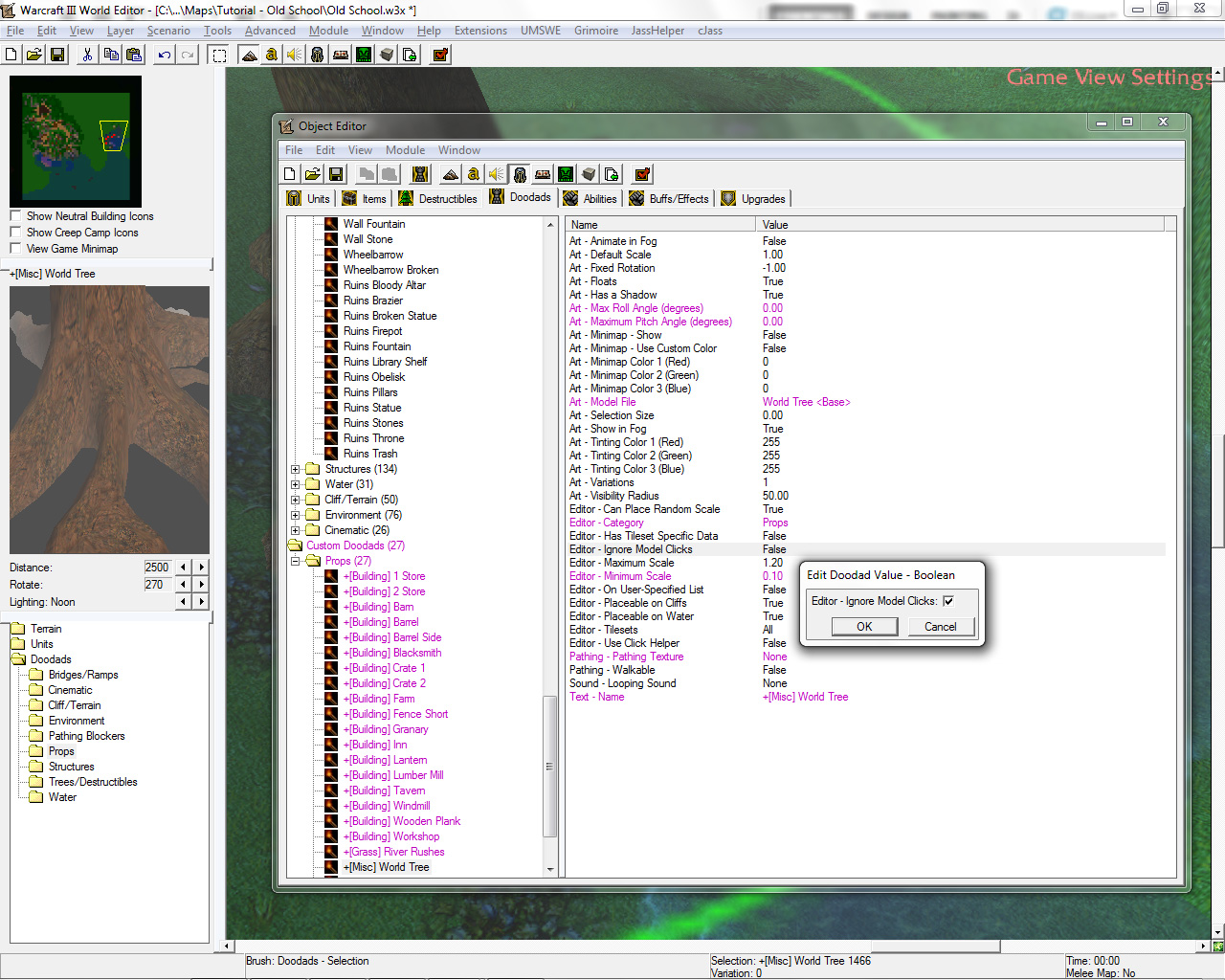Click Cancel in Edit Doodad Value dialog
The width and height of the screenshot is (1225, 980).
click(x=940, y=627)
